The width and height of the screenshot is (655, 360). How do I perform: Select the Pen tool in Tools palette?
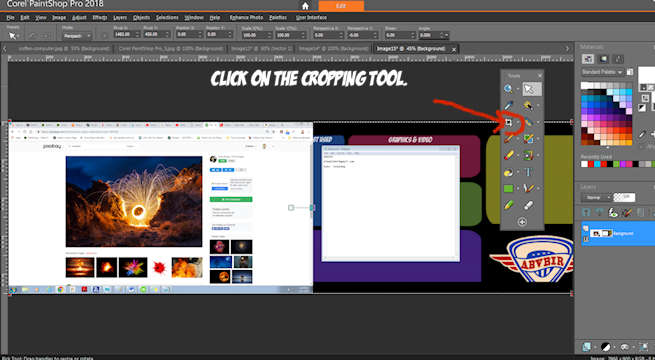tap(528, 188)
